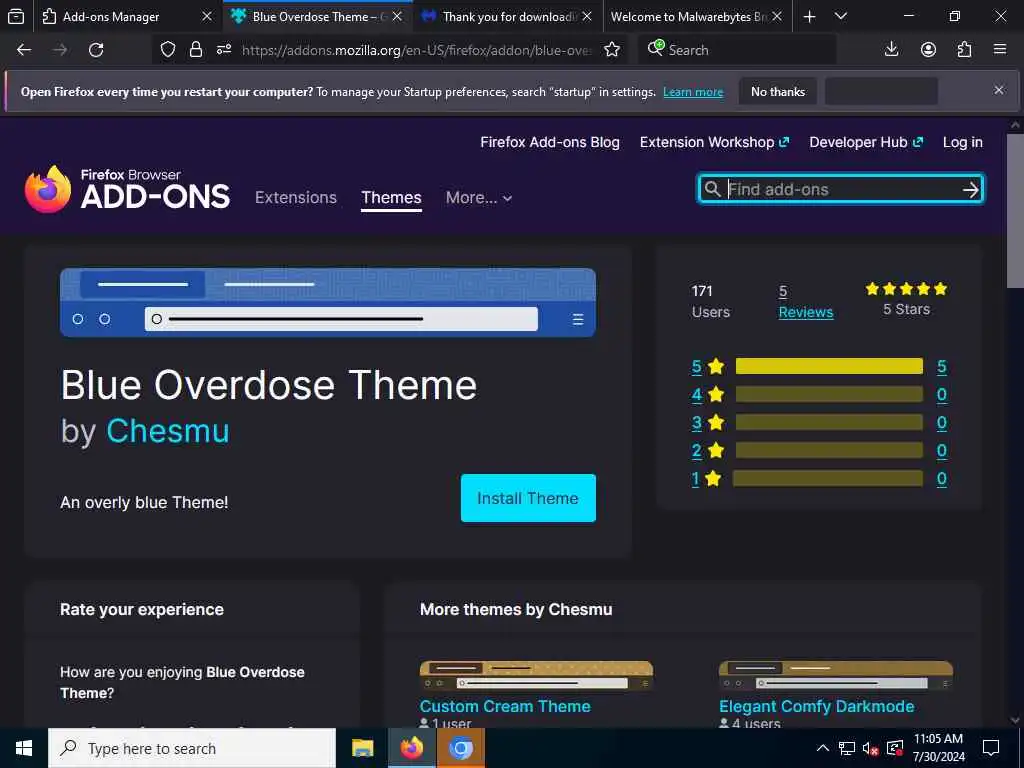Click the site padlock icon

[195, 50]
